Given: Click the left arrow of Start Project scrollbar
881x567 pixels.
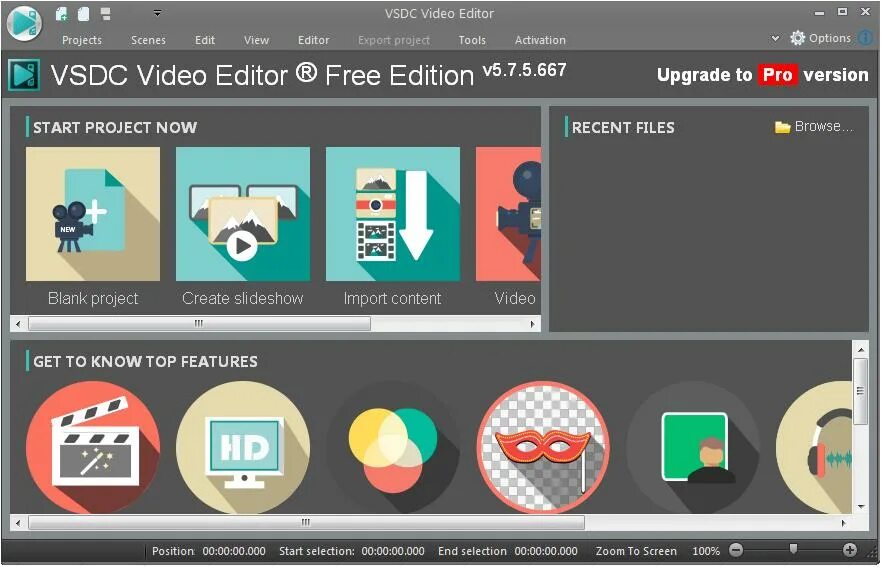Looking at the screenshot, I should [19, 324].
